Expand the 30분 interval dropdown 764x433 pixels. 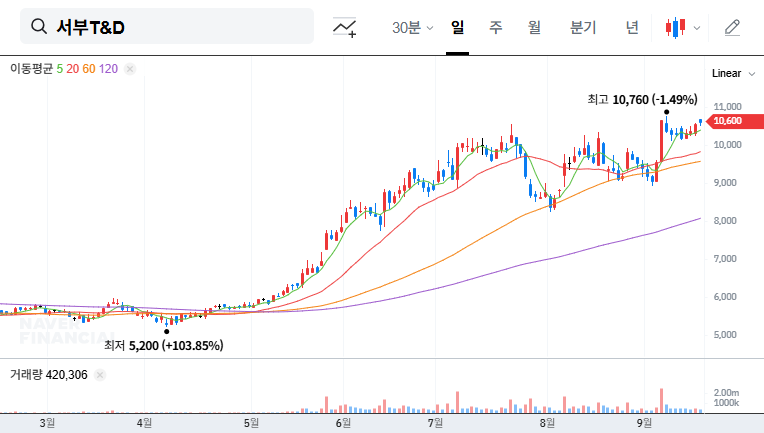point(412,27)
